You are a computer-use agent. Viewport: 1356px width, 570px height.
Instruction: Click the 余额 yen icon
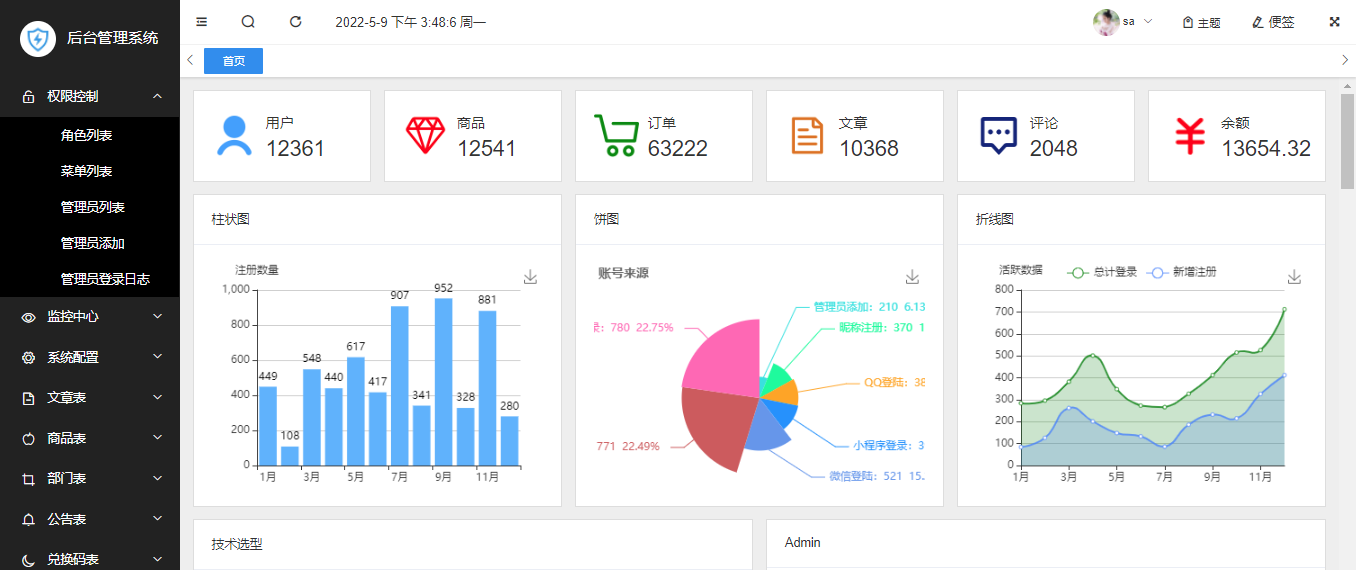click(x=1189, y=136)
